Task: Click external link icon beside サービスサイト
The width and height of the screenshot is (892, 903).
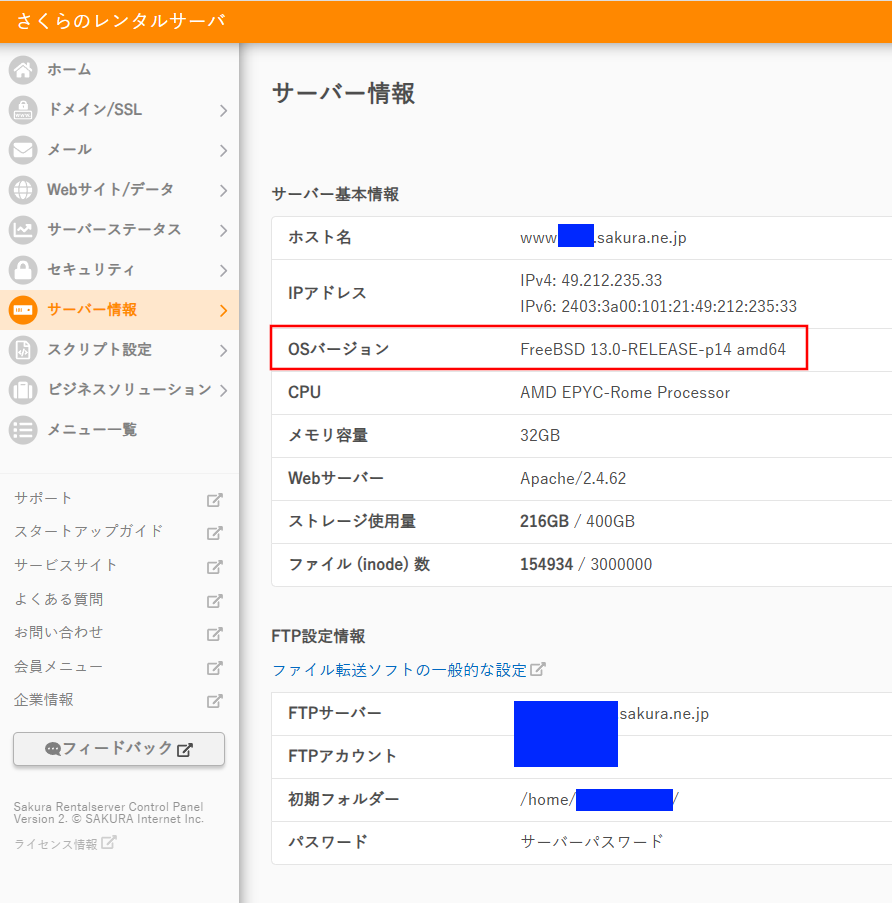Action: point(214,567)
